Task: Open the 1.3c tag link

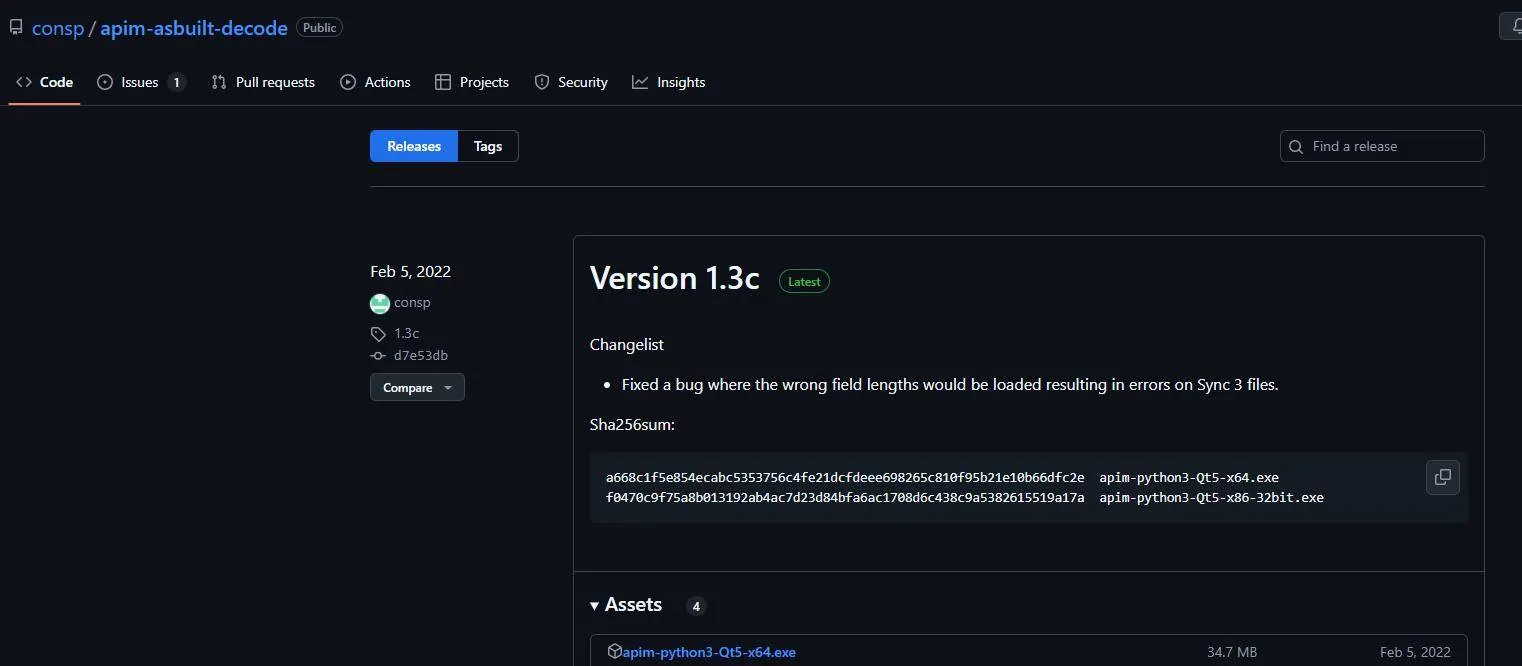Action: pyautogui.click(x=406, y=333)
